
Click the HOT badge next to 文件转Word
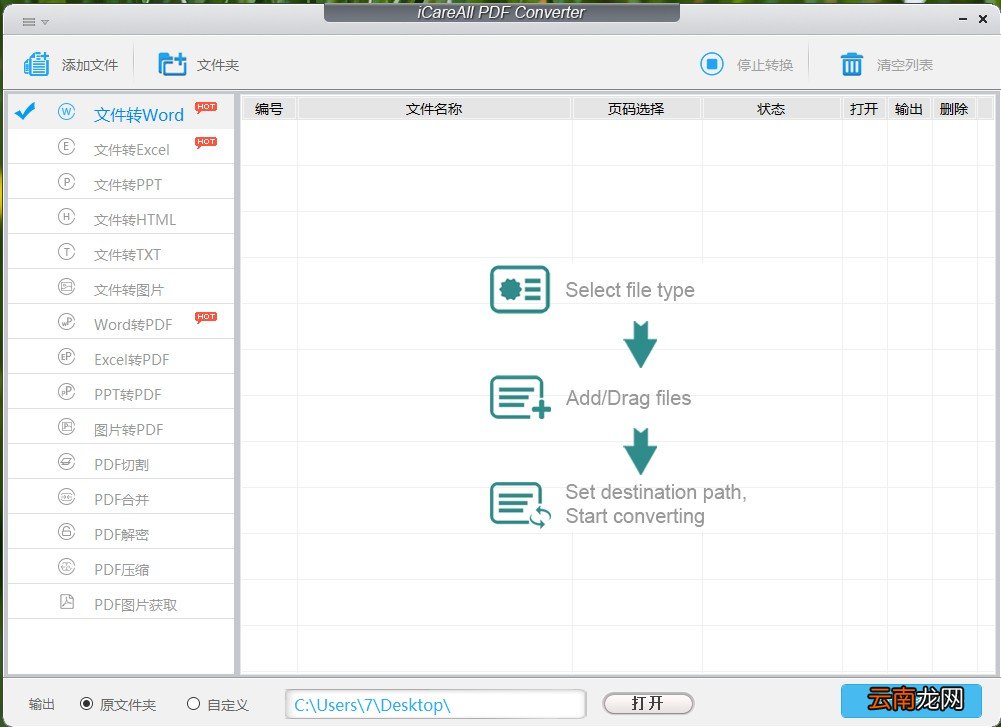point(206,107)
